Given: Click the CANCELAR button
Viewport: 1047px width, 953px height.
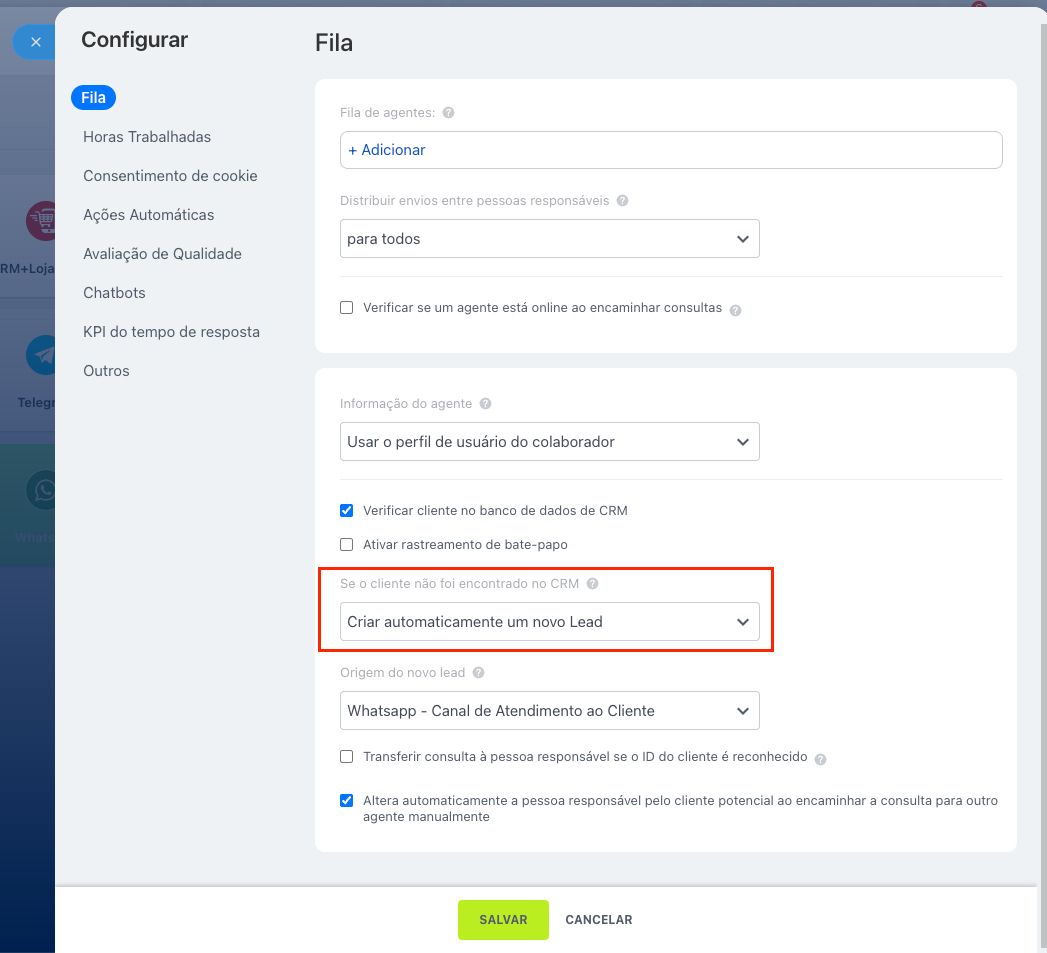Looking at the screenshot, I should 598,920.
